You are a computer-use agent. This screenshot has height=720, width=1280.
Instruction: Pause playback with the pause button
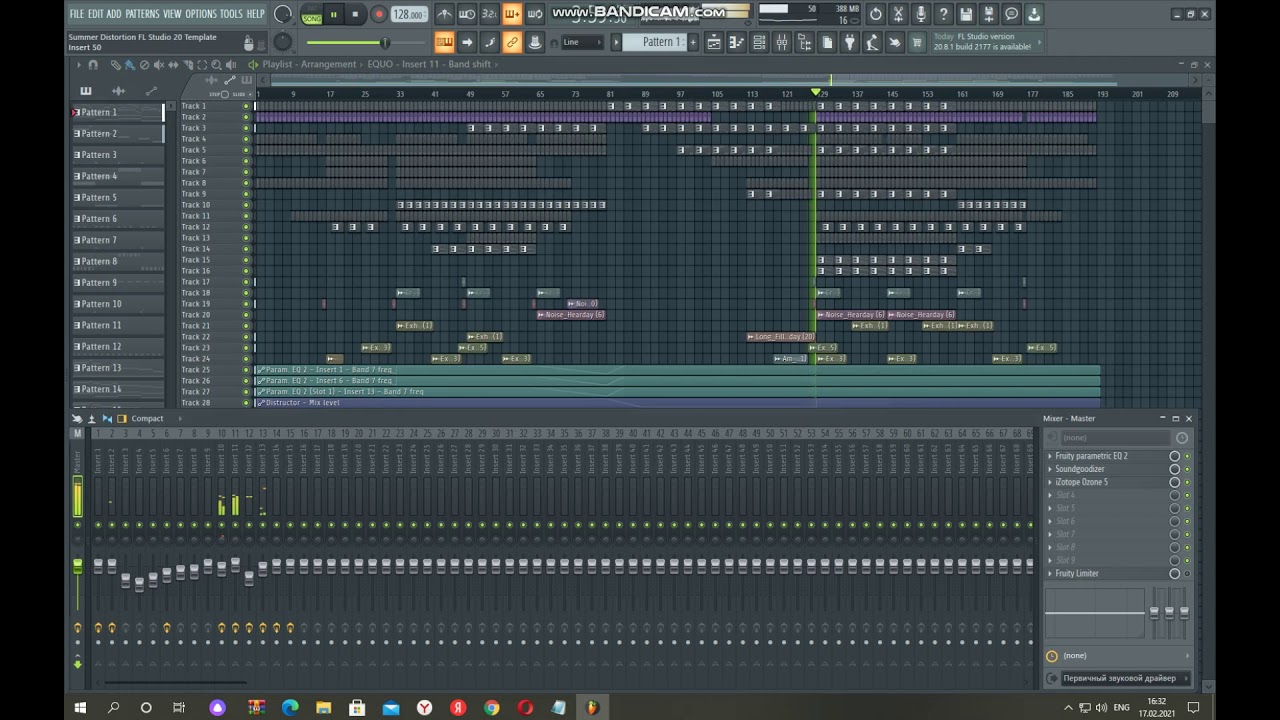coord(333,14)
